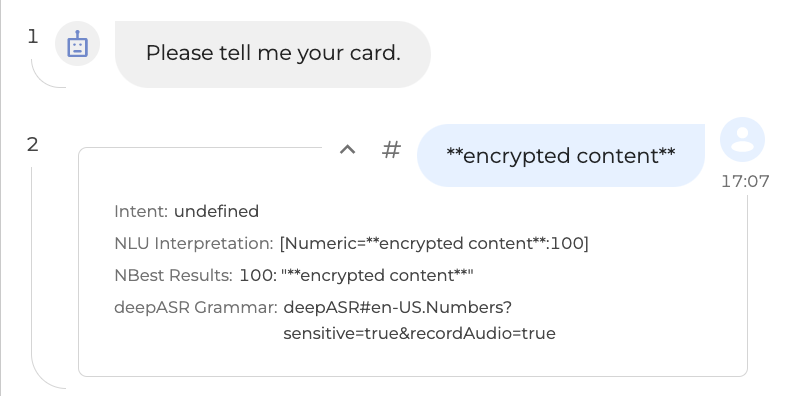Click the encrypted content user bubble
Viewport: 806px width, 396px height.
561,155
